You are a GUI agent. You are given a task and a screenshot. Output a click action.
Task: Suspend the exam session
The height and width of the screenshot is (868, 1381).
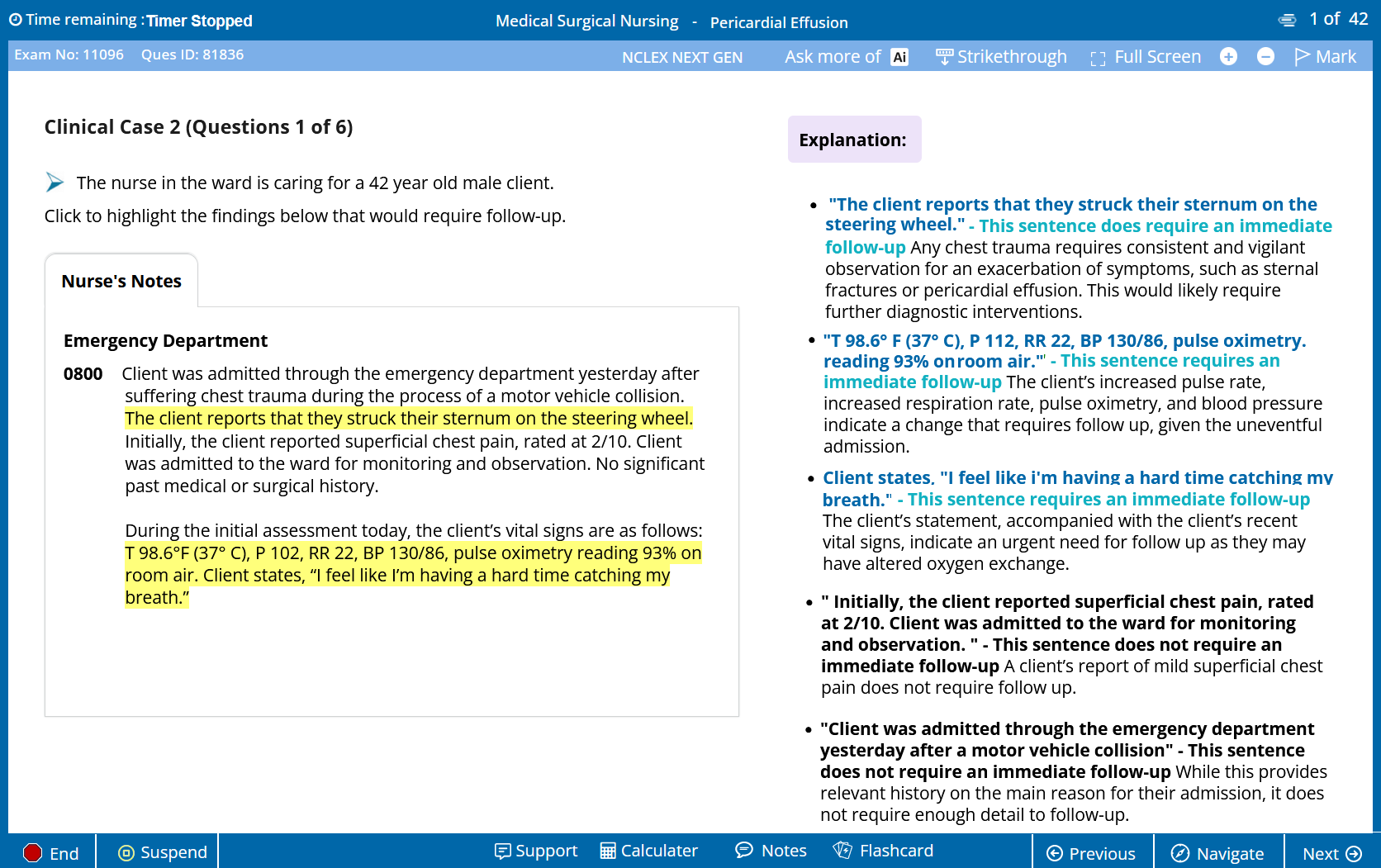pyautogui.click(x=163, y=852)
